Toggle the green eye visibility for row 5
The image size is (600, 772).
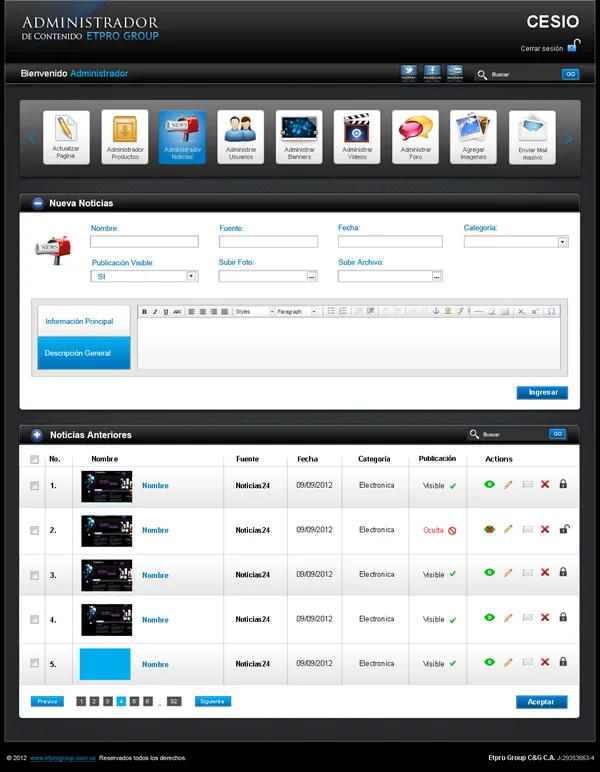pos(489,662)
